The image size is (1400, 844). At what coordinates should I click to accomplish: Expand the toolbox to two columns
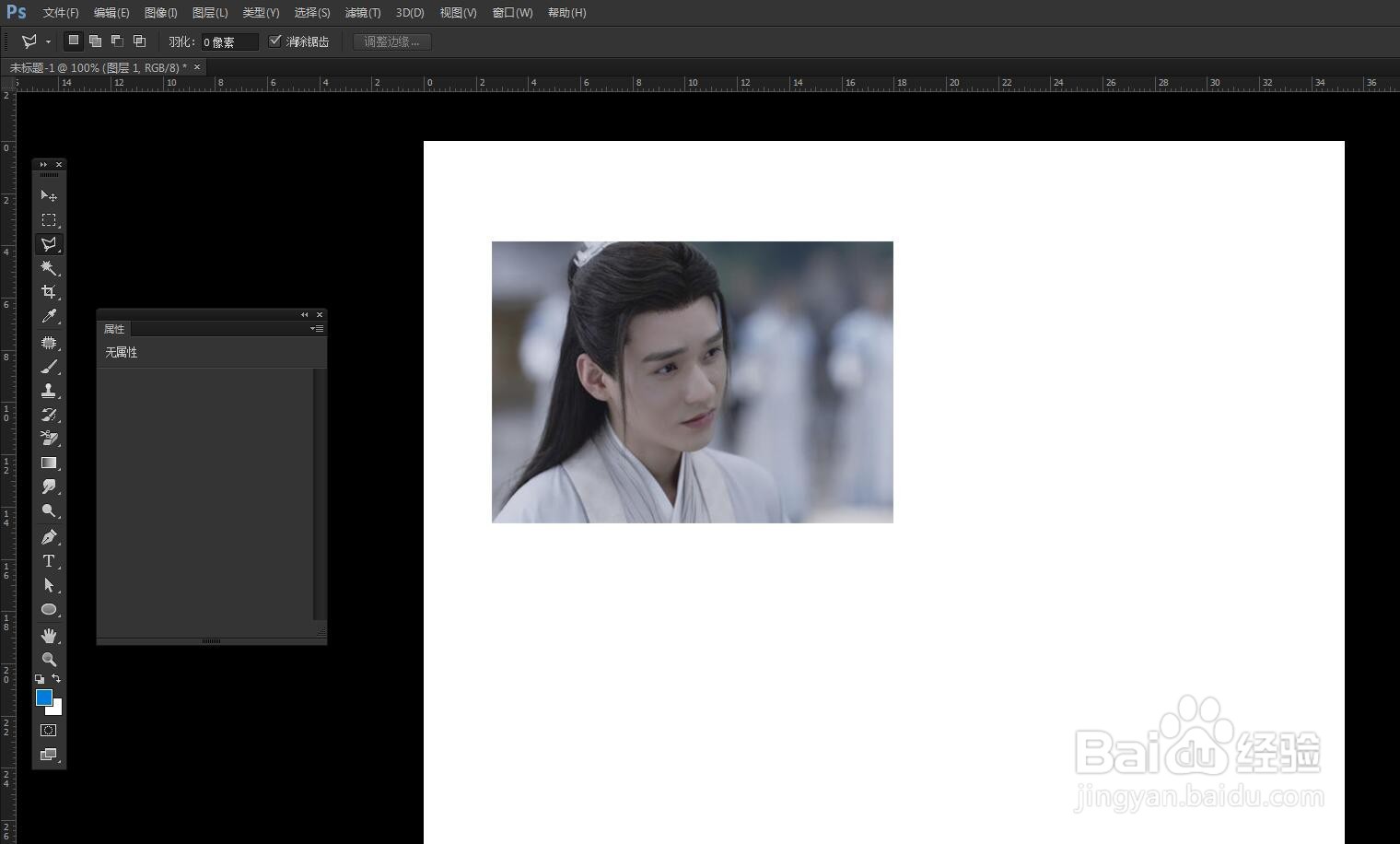pos(43,165)
